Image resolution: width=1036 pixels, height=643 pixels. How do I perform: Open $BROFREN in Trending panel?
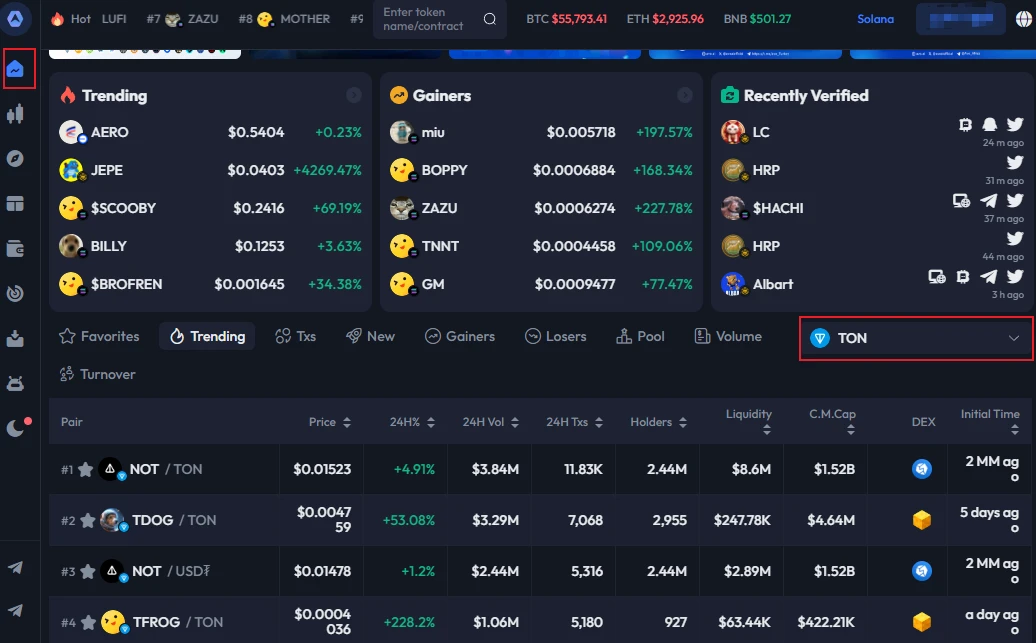coord(210,284)
